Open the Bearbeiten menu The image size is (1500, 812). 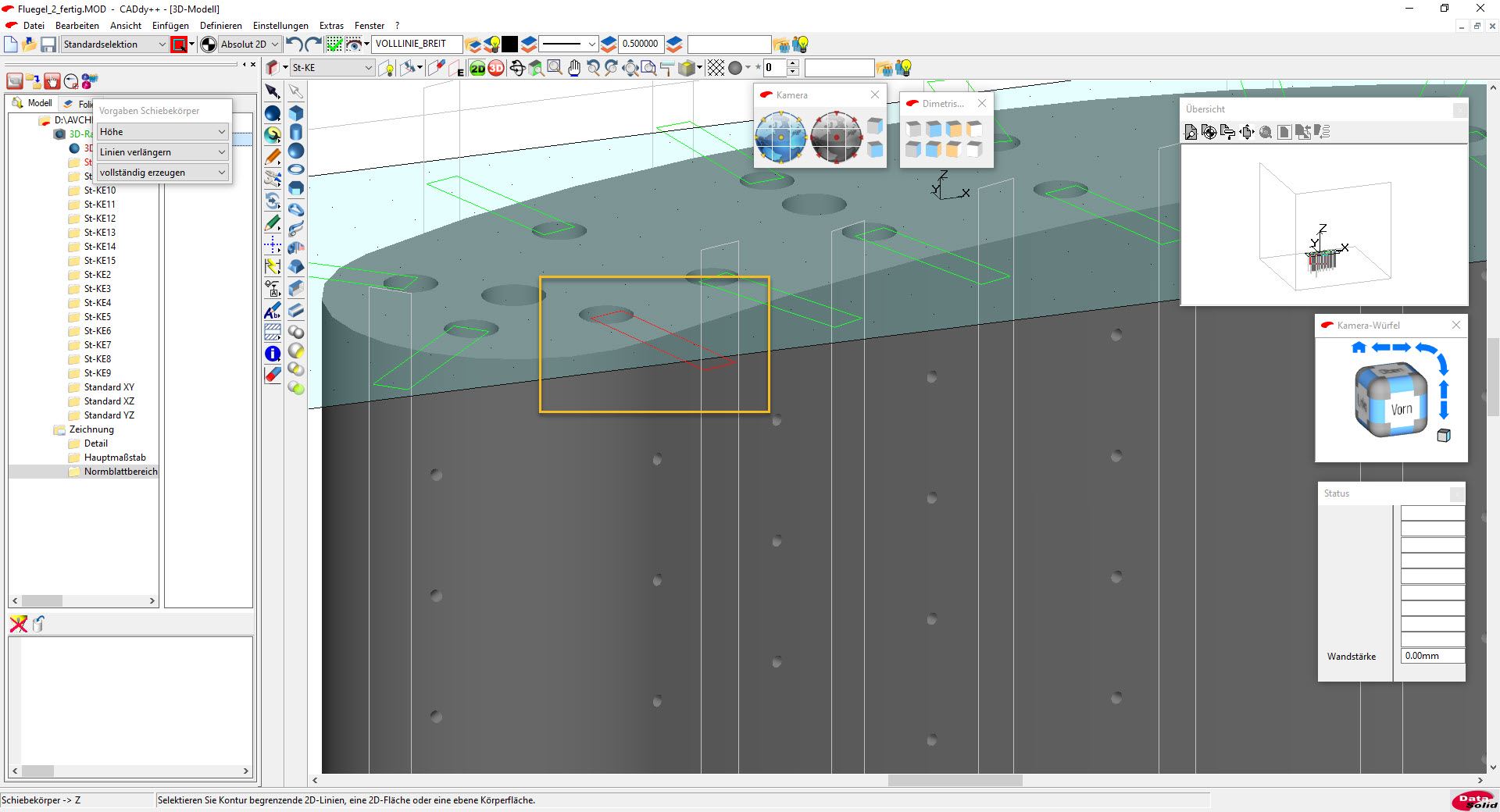(x=77, y=26)
